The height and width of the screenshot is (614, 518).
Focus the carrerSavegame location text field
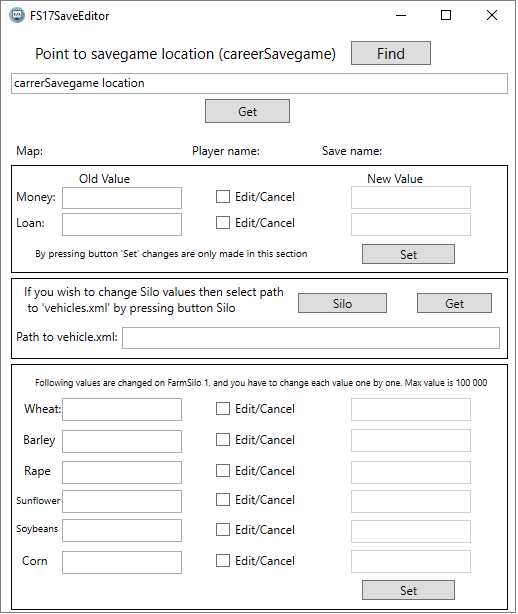coord(259,83)
